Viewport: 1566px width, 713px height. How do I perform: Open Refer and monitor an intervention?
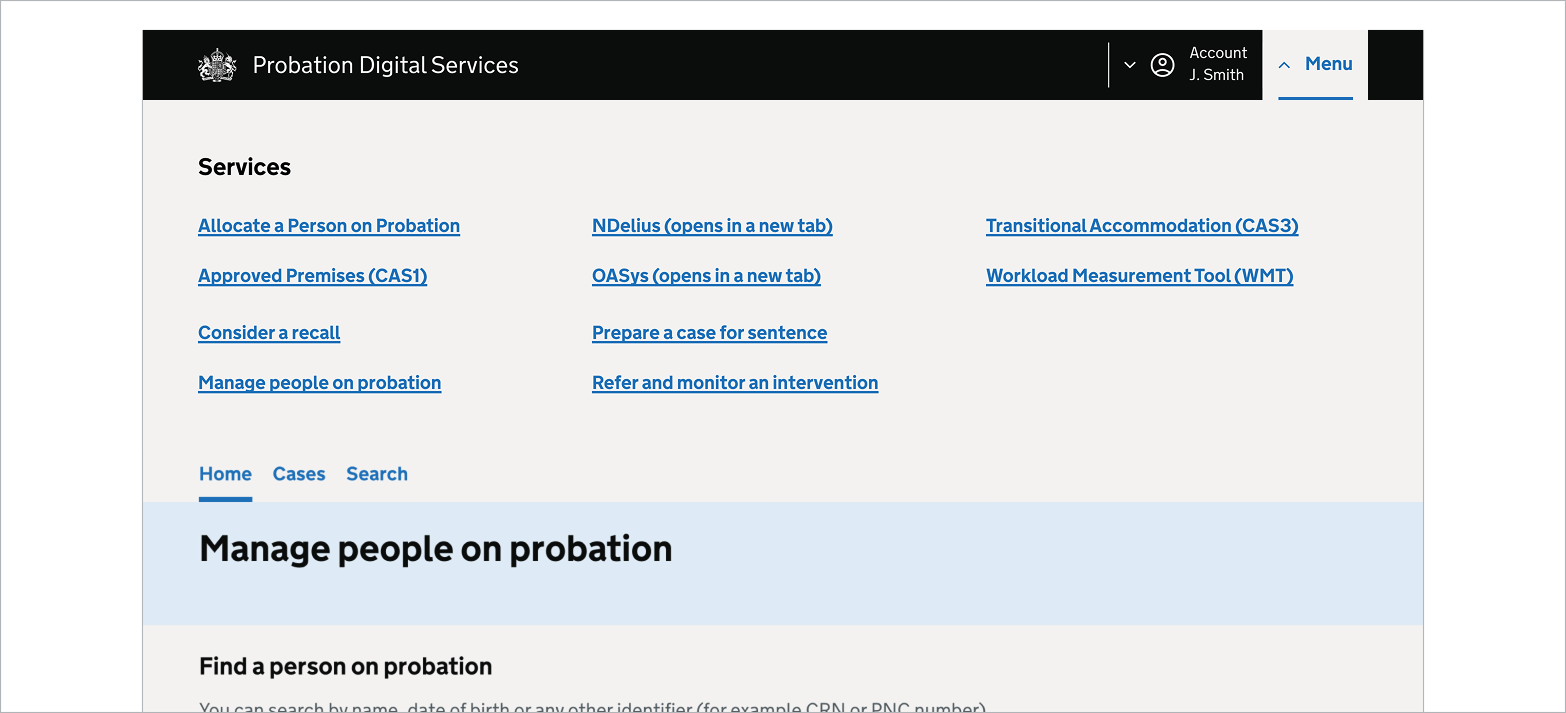[x=735, y=382]
